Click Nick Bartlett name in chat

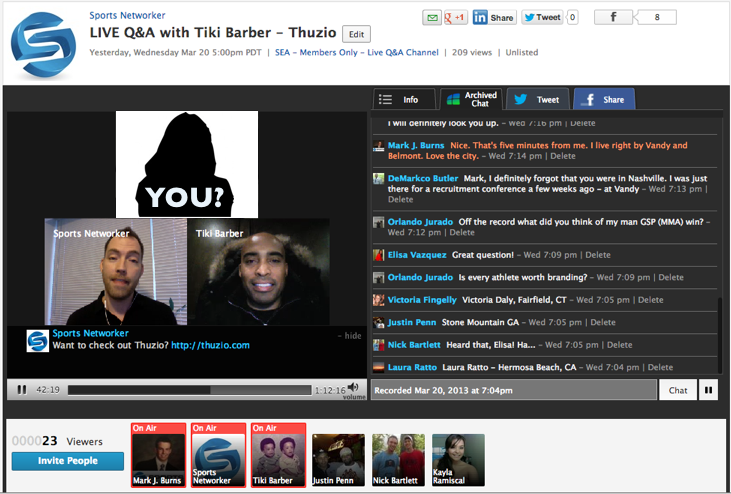tap(414, 345)
